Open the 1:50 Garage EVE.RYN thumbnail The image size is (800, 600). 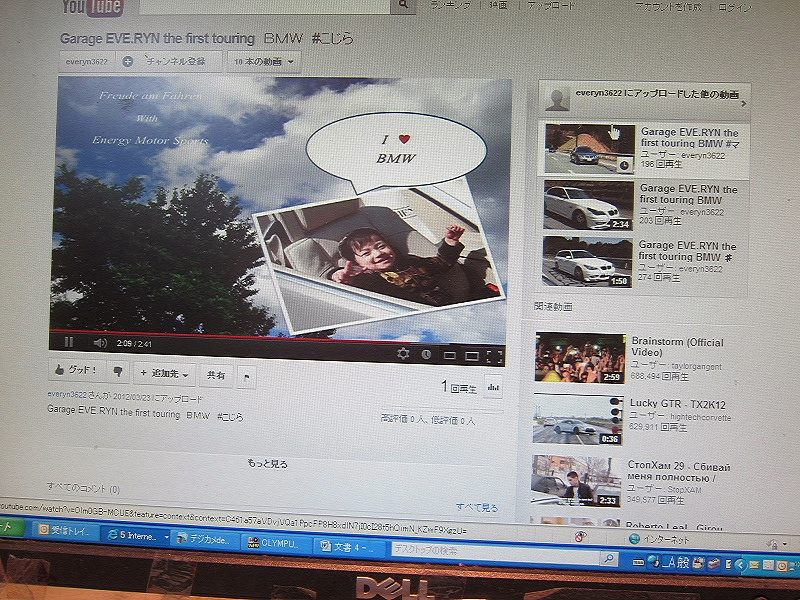pyautogui.click(x=587, y=262)
